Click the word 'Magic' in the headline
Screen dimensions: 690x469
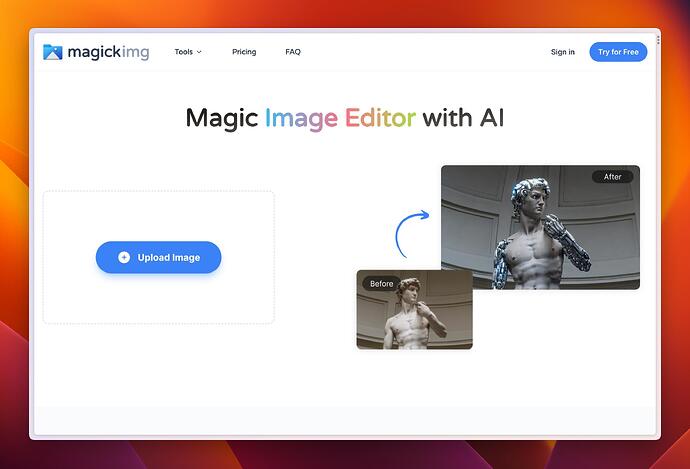222,119
